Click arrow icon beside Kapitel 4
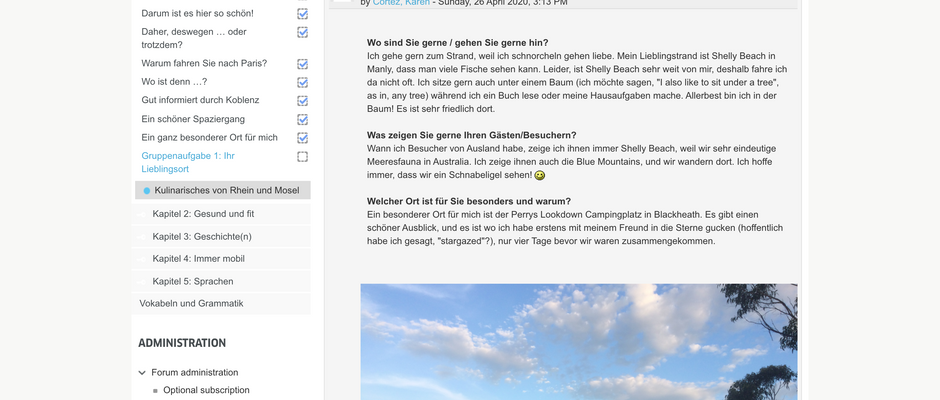The image size is (940, 400). click(x=141, y=260)
